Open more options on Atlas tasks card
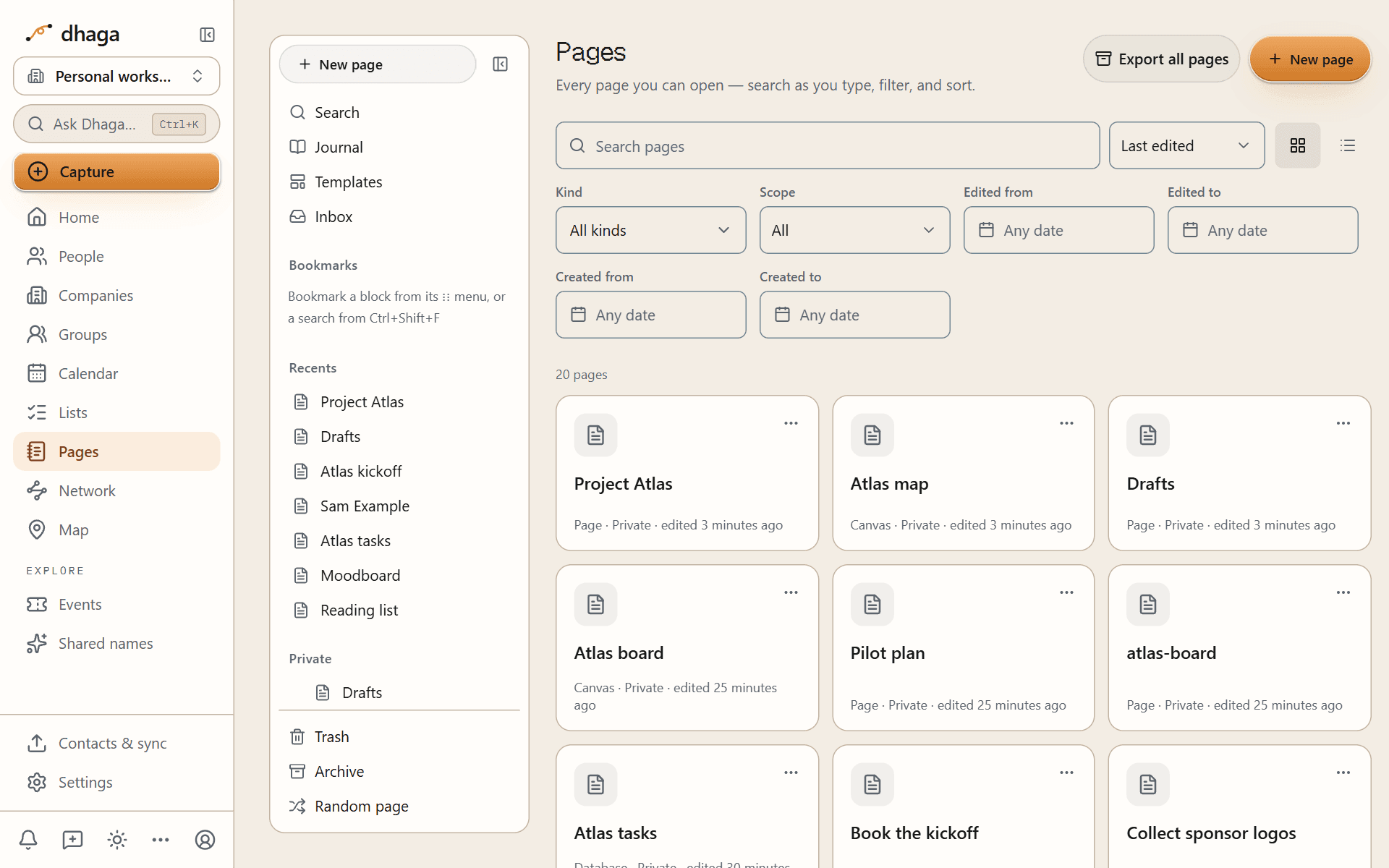Screen dimensions: 1389x868 click(x=791, y=773)
